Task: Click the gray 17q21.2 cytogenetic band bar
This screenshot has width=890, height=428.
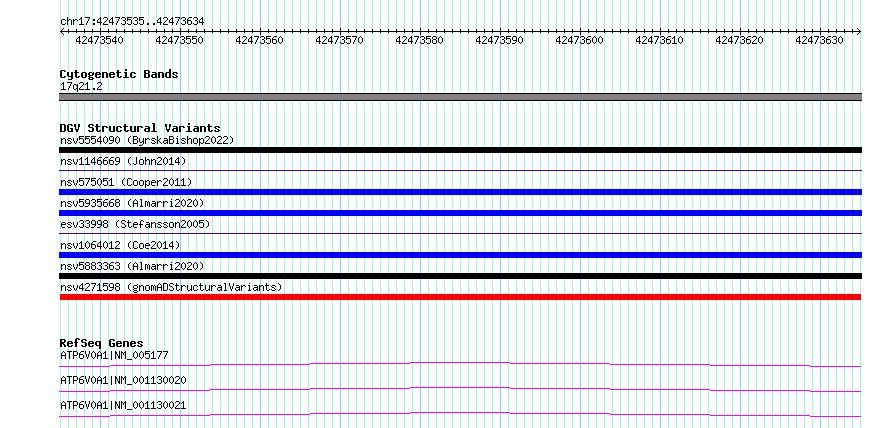Action: (460, 97)
